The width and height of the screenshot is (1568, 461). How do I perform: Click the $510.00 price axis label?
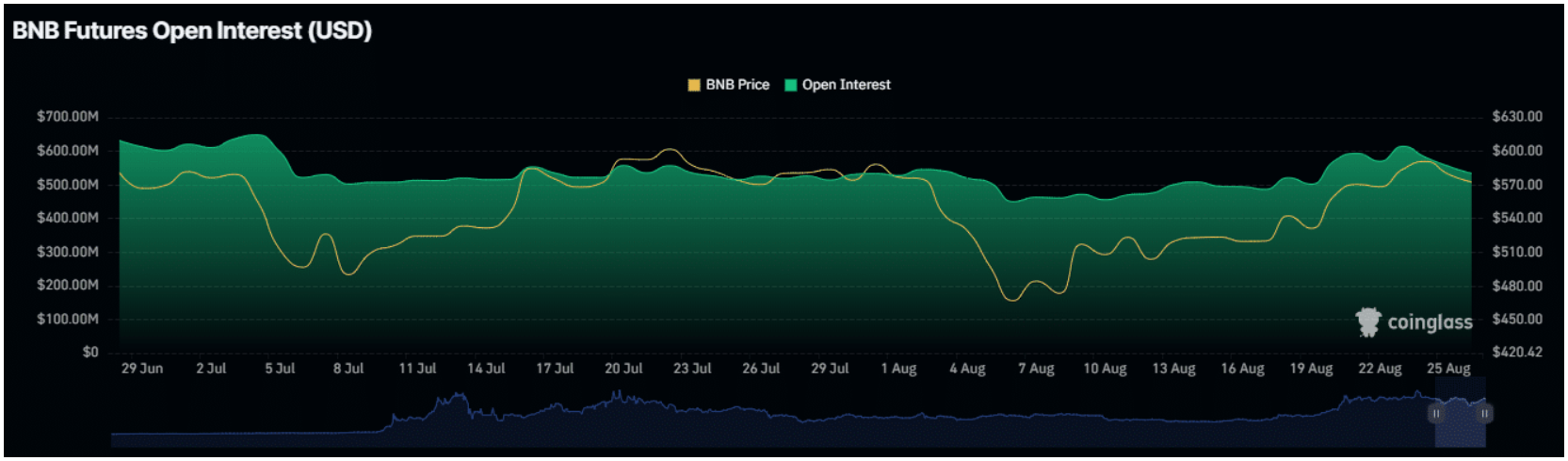tap(1517, 252)
